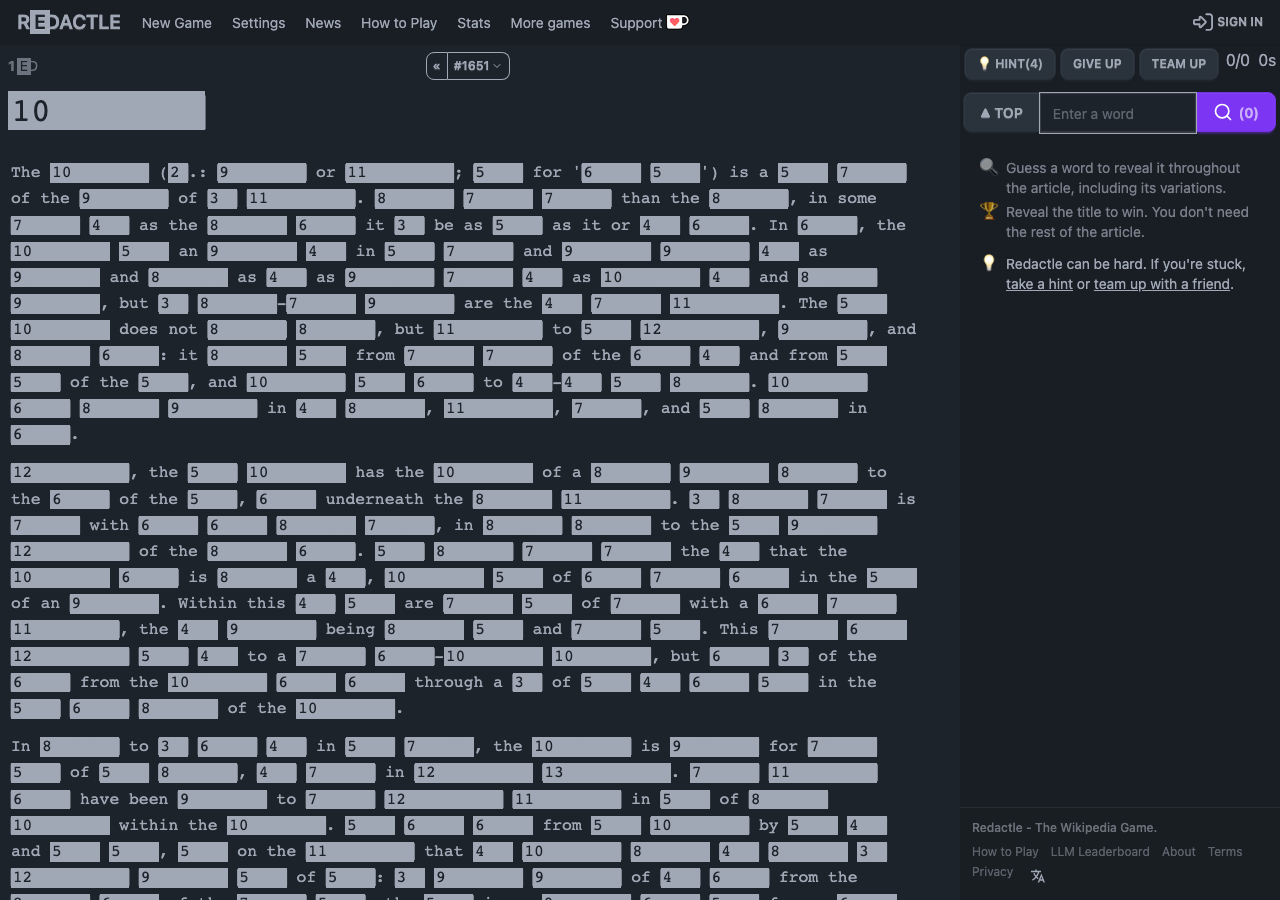Focus the Enter a word input field
This screenshot has height=900, width=1280.
coord(1118,113)
